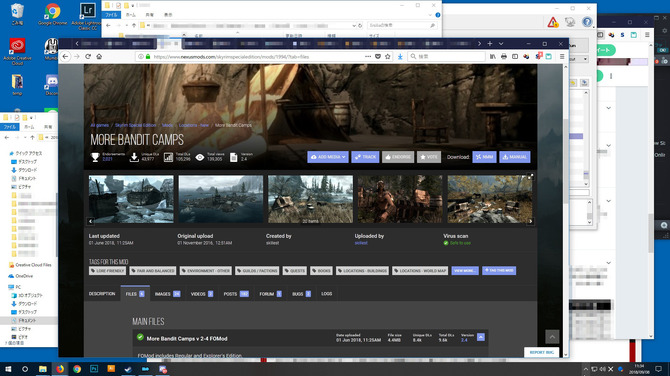Click the ENDORSE button

[398, 157]
